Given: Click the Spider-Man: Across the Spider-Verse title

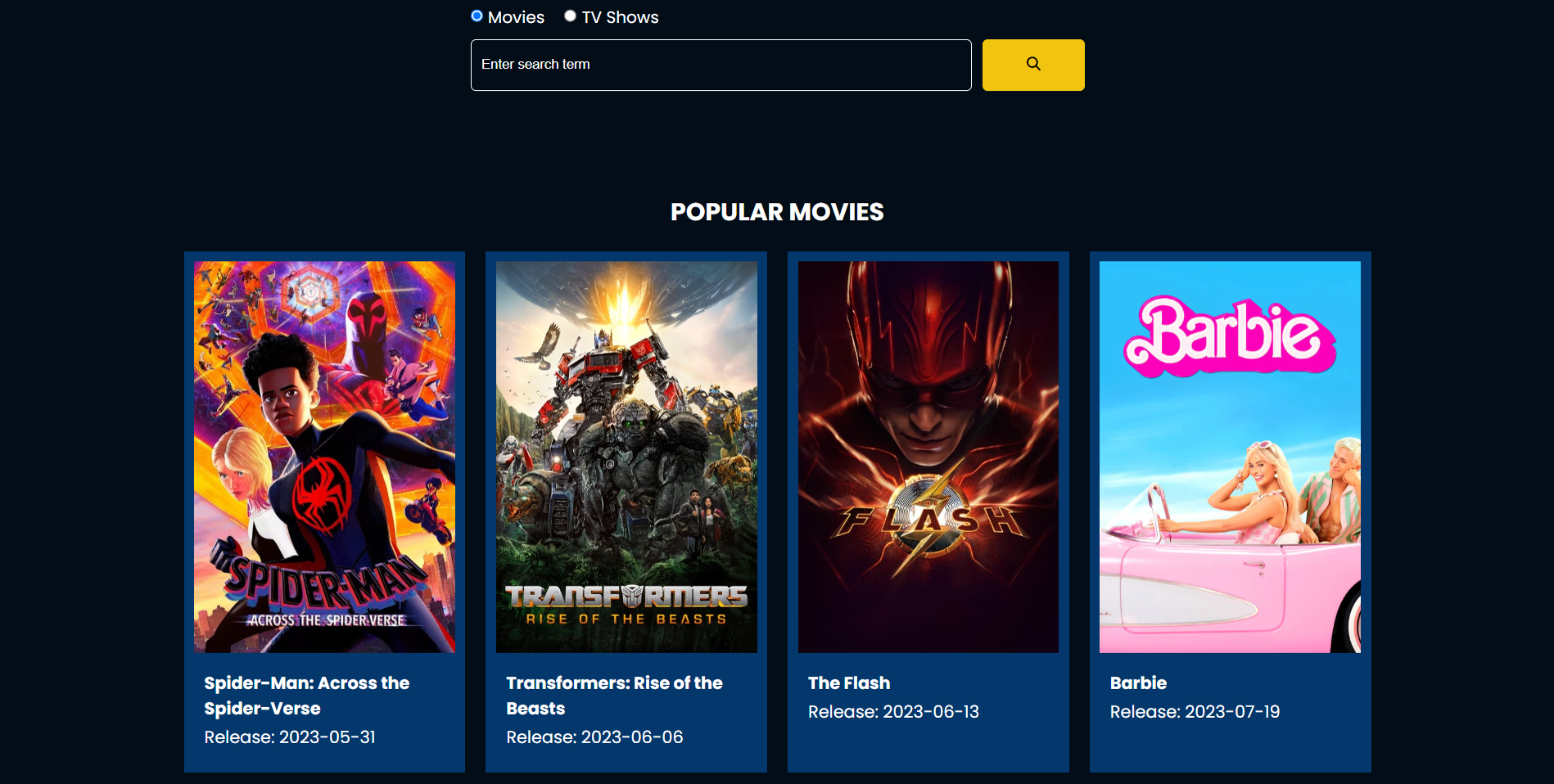Looking at the screenshot, I should click(x=306, y=695).
